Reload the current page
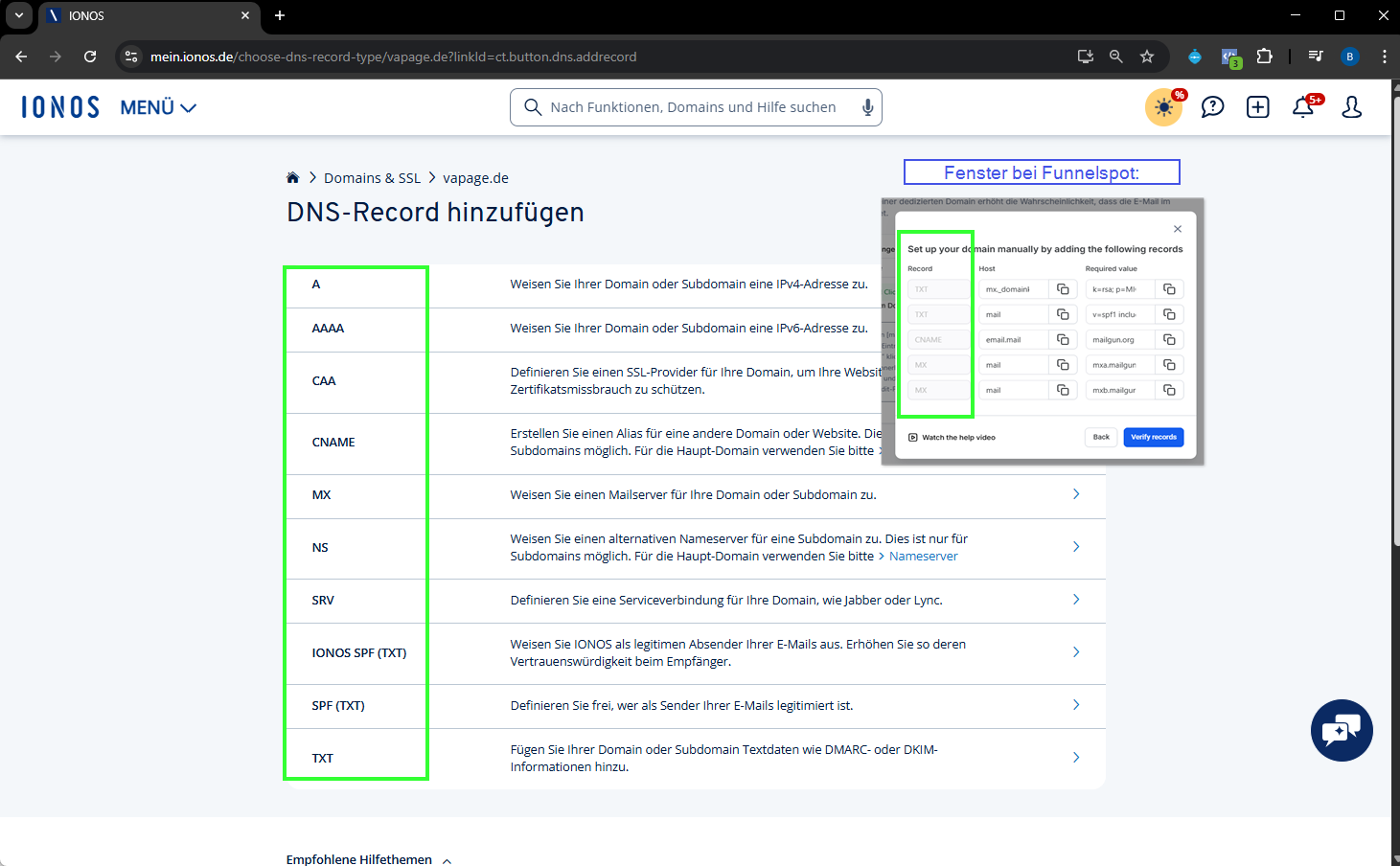The width and height of the screenshot is (1400, 866). pyautogui.click(x=90, y=57)
